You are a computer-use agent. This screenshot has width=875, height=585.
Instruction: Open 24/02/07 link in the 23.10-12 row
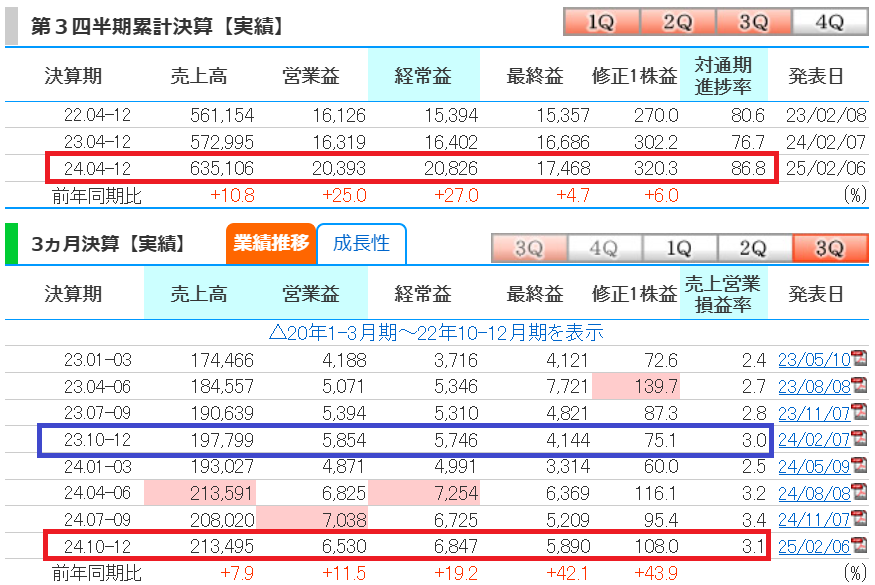[x=814, y=440]
